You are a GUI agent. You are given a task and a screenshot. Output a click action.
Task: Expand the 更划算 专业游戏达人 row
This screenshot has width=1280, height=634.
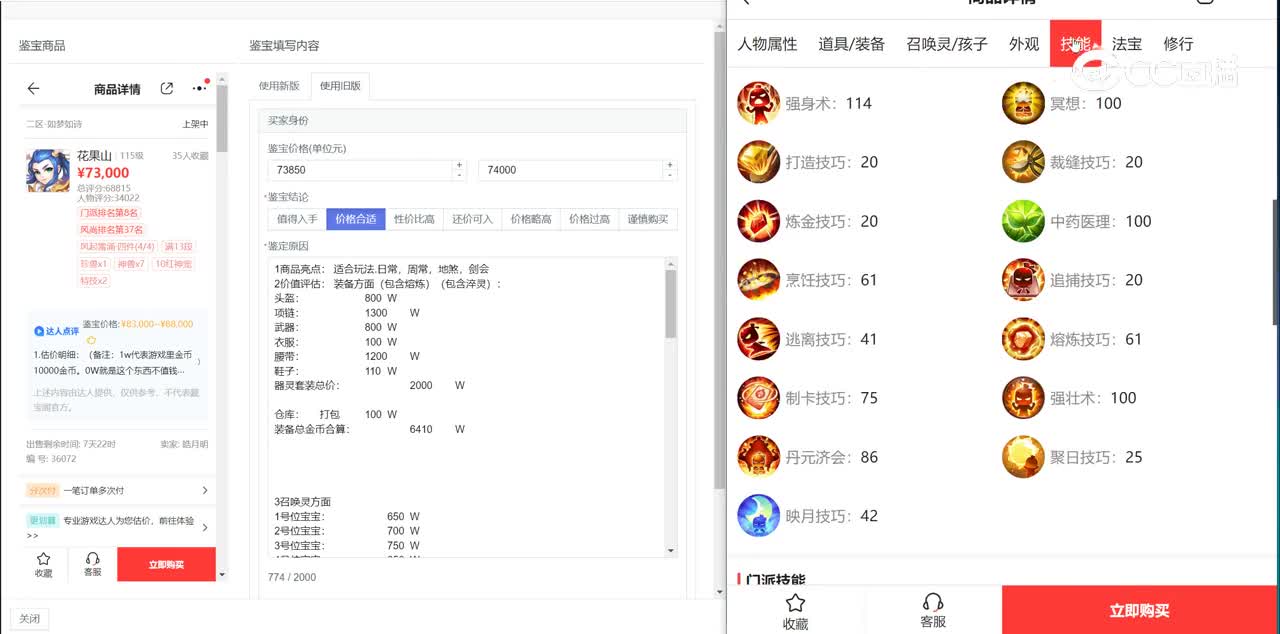tap(119, 527)
